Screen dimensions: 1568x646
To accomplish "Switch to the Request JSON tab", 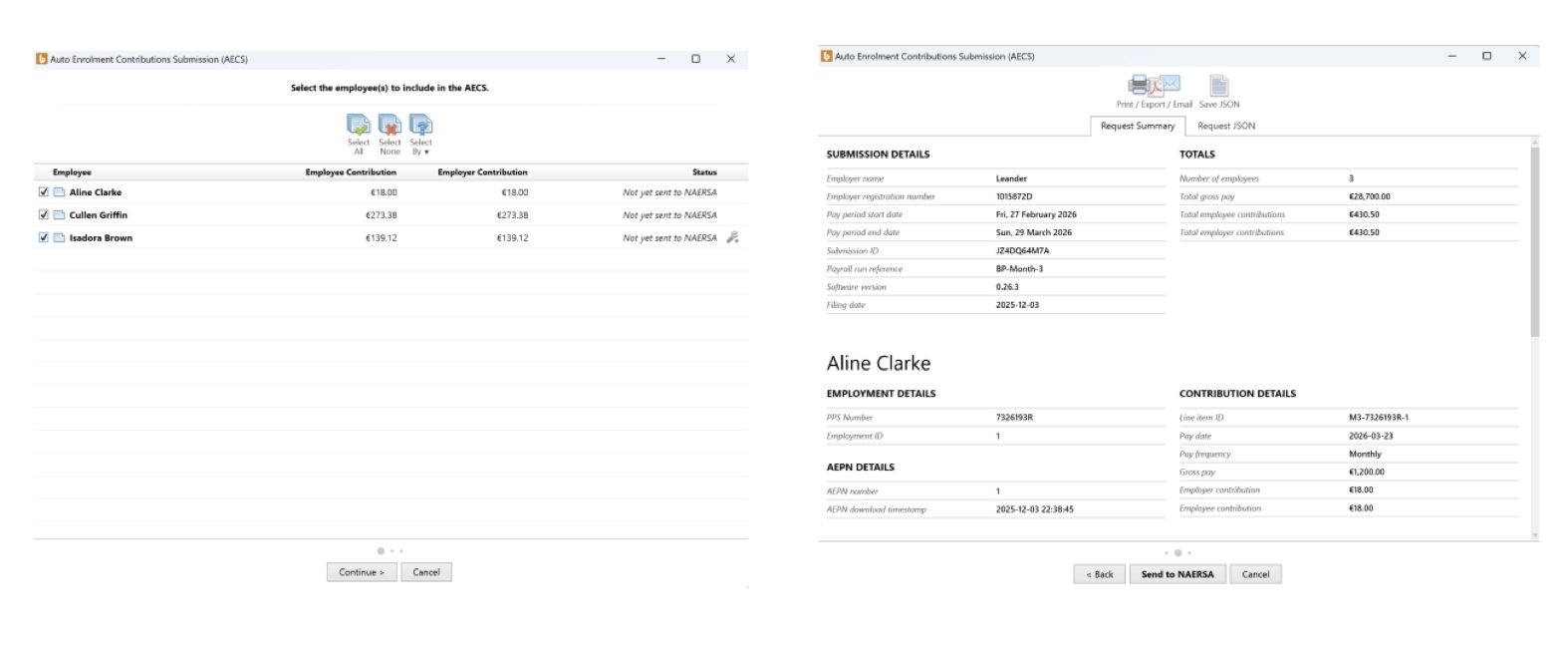I will (x=1226, y=126).
